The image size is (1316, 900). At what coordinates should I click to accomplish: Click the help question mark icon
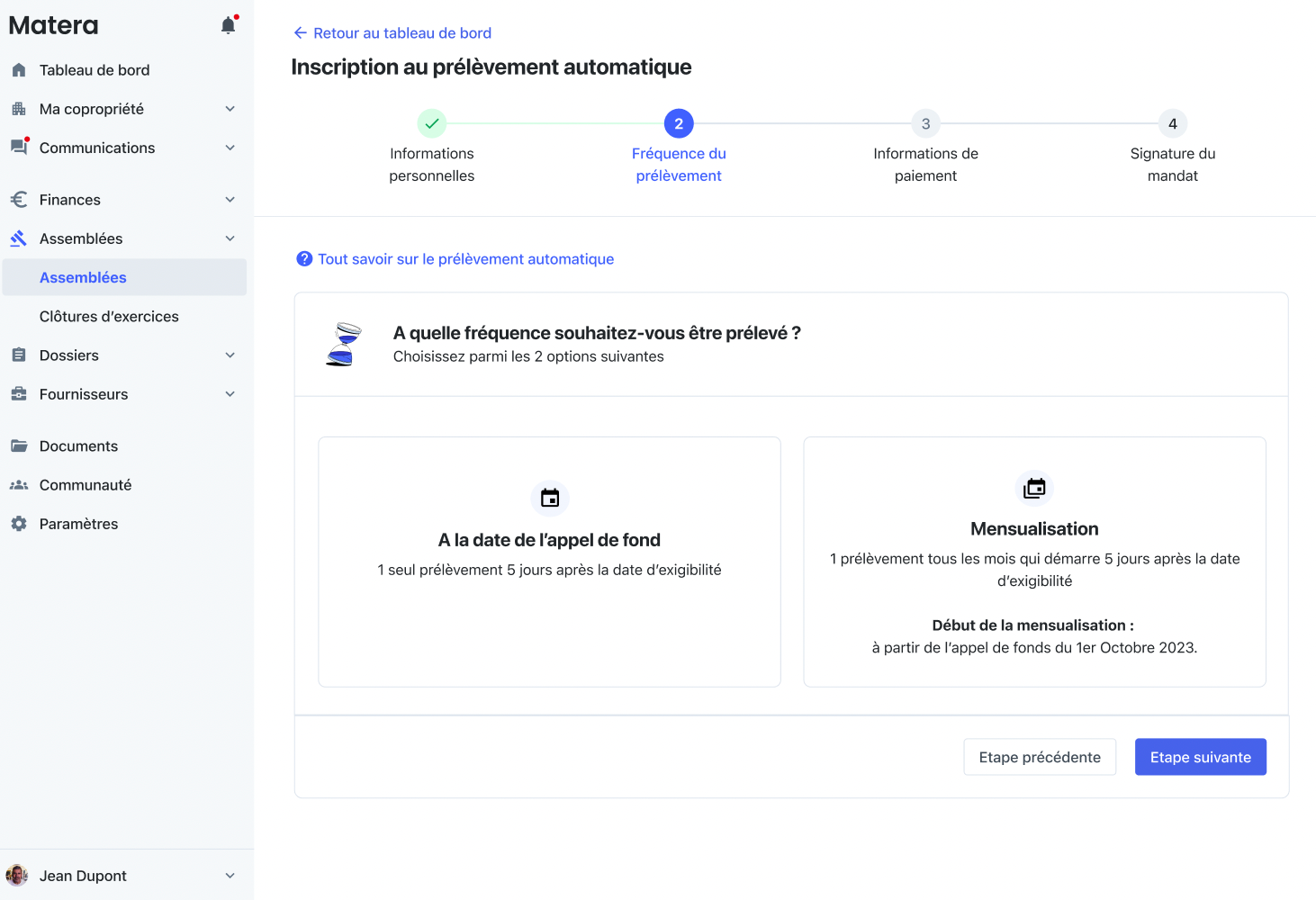tap(304, 259)
